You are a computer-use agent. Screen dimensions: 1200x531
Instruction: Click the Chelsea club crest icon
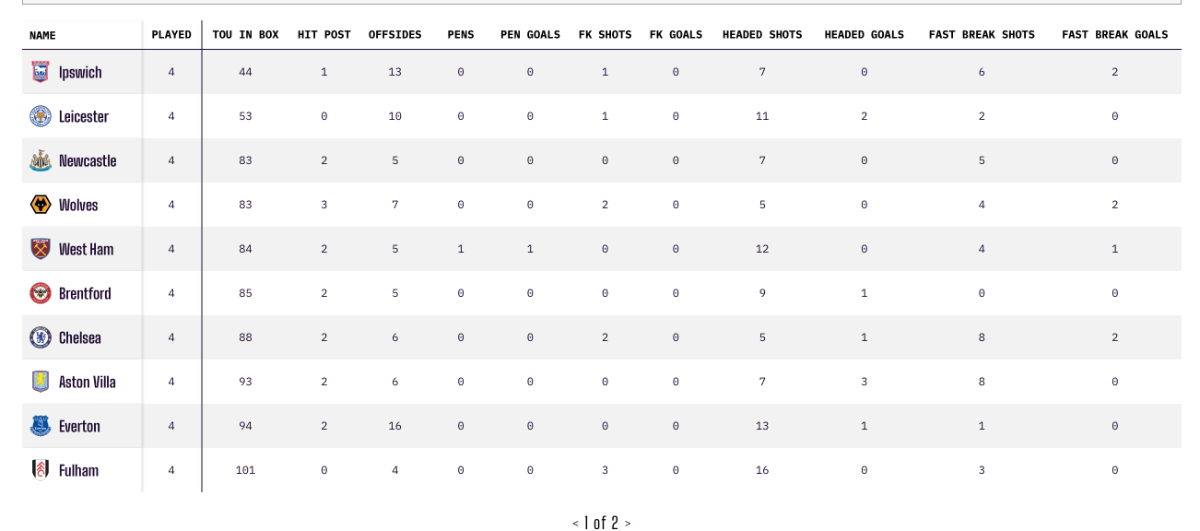40,337
